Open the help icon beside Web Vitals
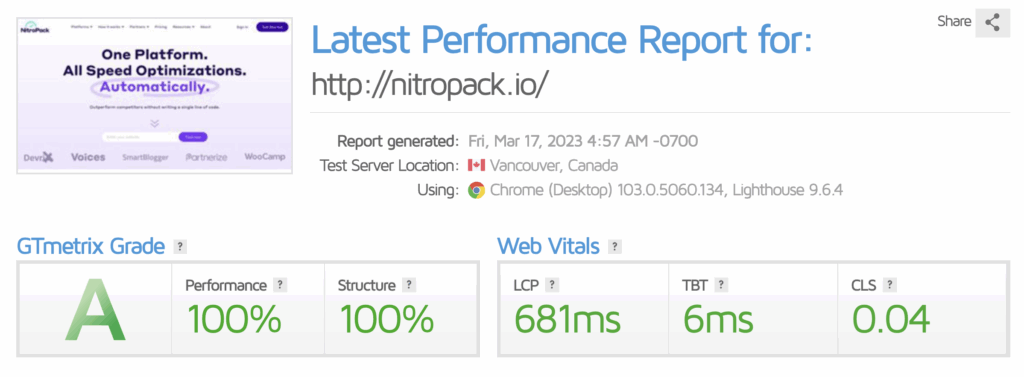 (x=615, y=247)
